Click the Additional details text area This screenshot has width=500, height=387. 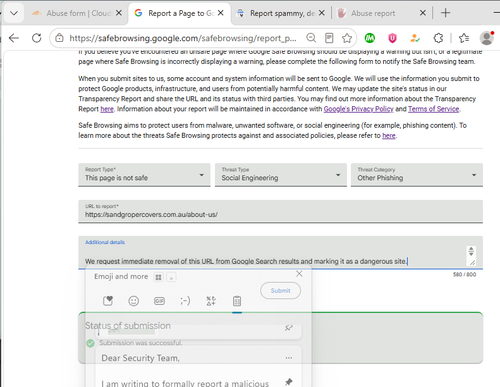tap(280, 253)
